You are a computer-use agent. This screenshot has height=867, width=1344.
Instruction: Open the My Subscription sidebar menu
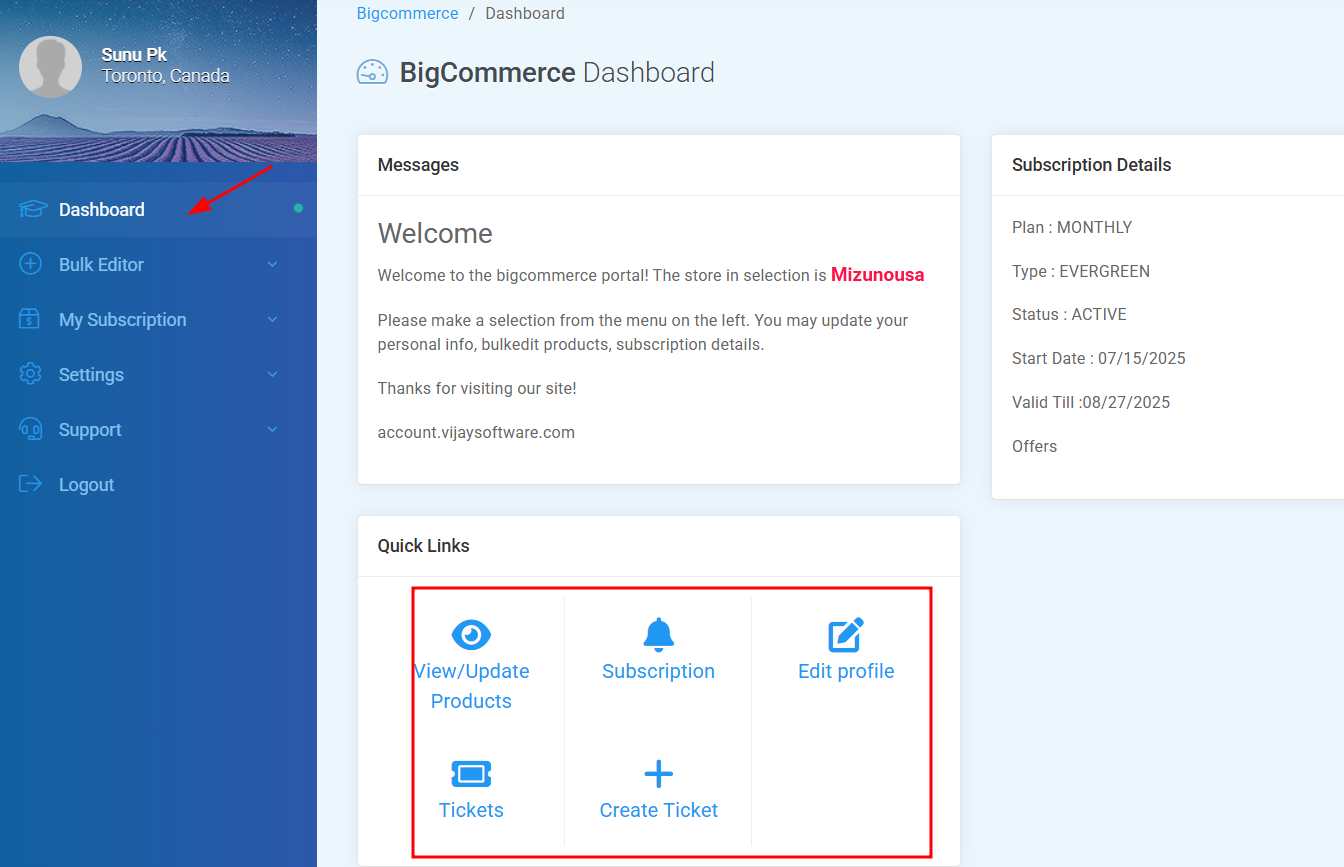click(158, 319)
